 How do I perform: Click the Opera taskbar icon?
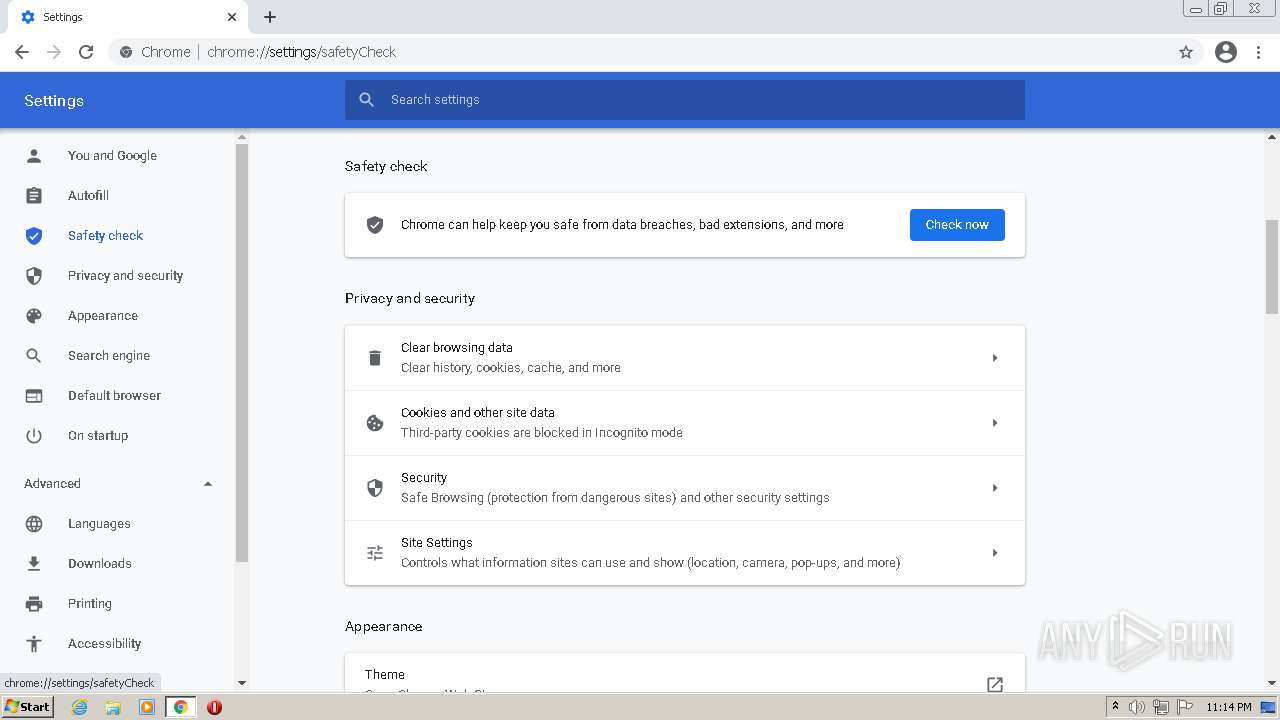click(214, 707)
